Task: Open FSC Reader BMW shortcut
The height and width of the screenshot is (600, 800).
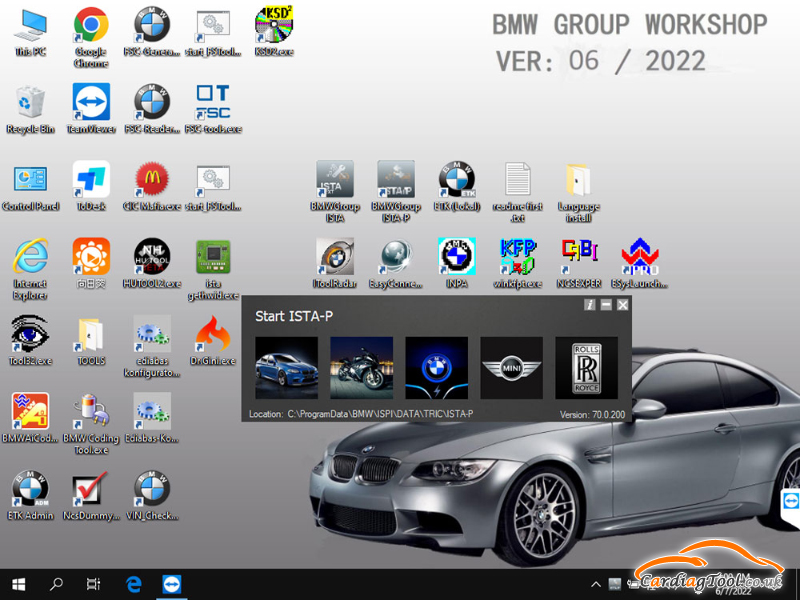Action: point(152,109)
